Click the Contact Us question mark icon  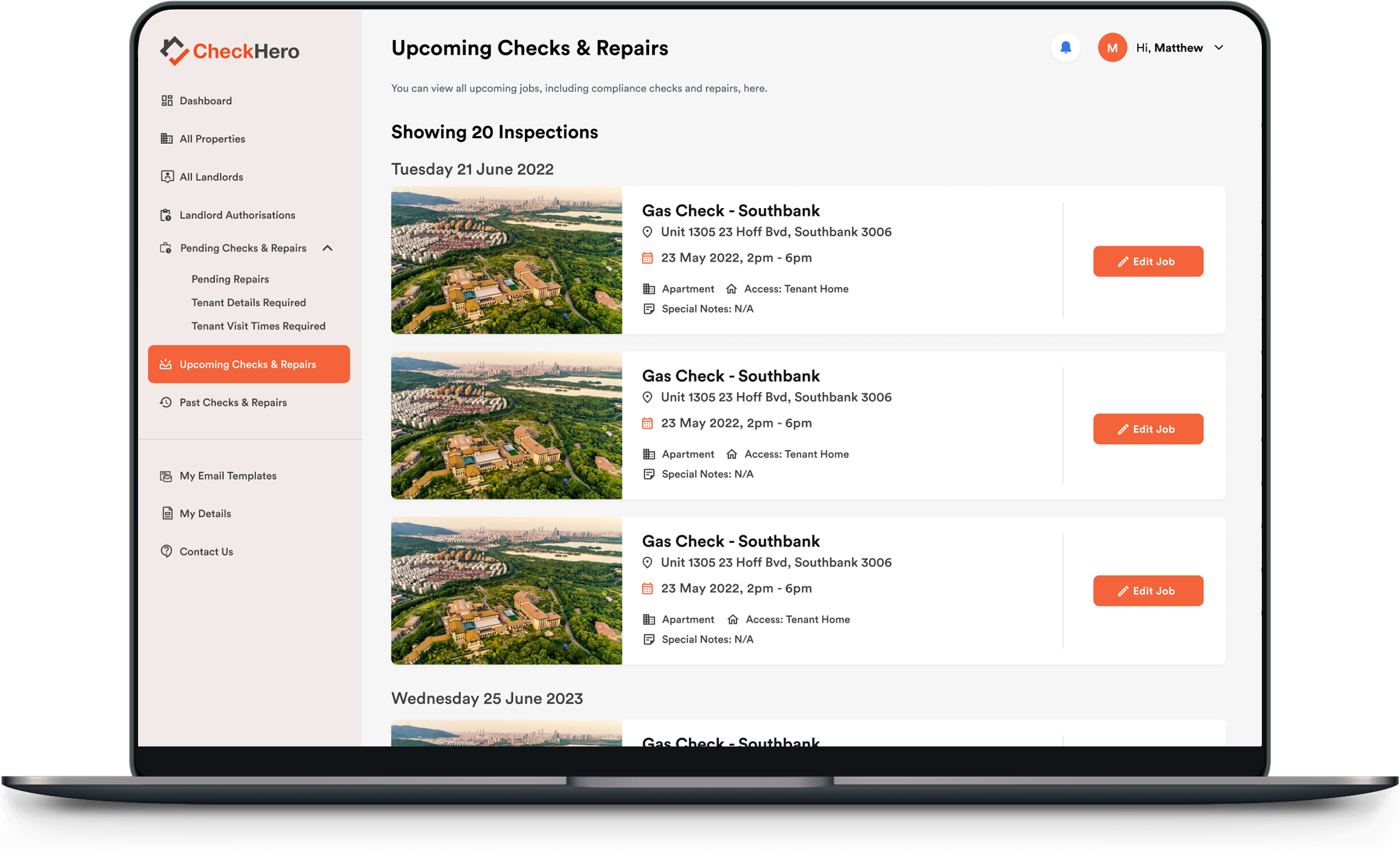click(166, 551)
